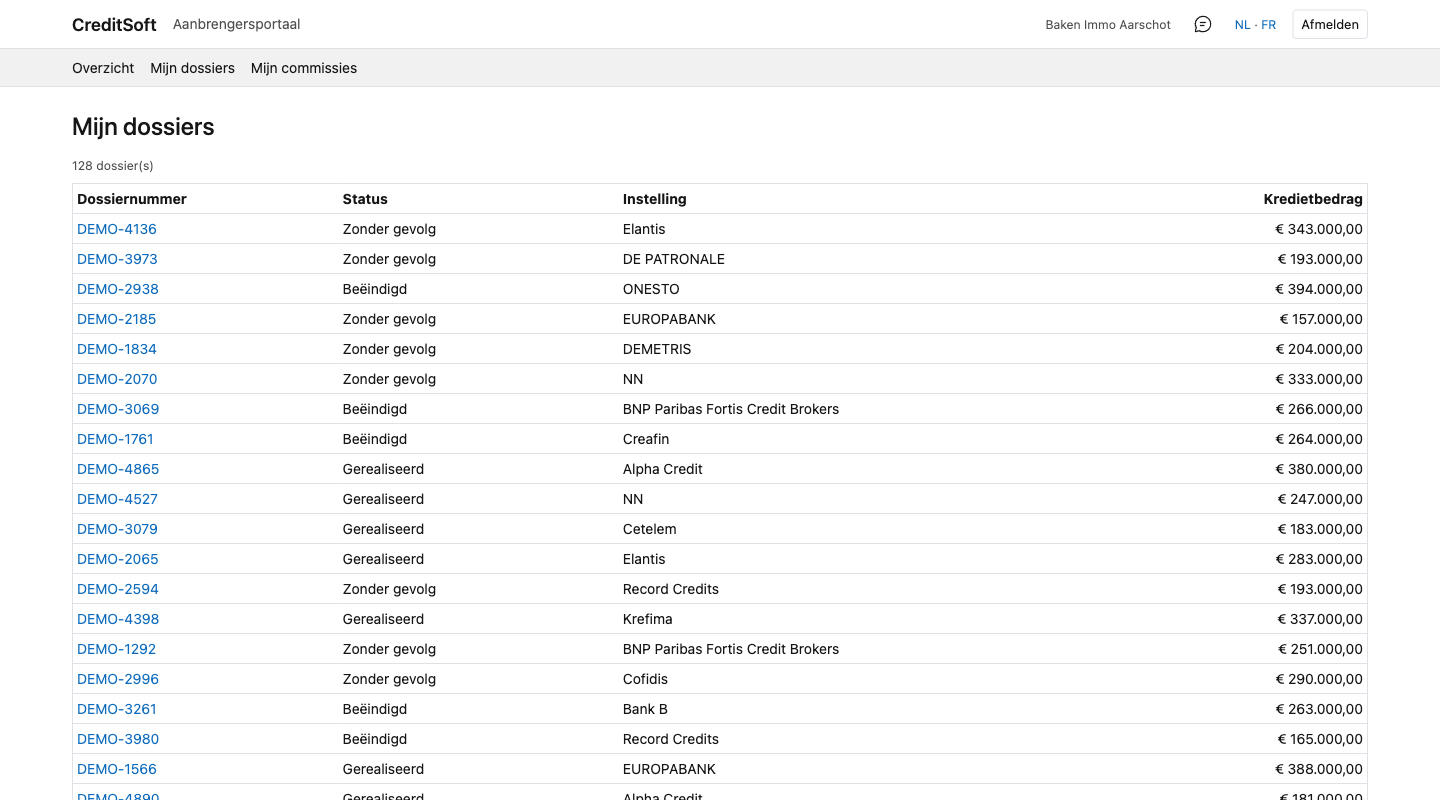Select the amount '€ 394.000,00'
The height and width of the screenshot is (800, 1440).
pyautogui.click(x=1319, y=289)
